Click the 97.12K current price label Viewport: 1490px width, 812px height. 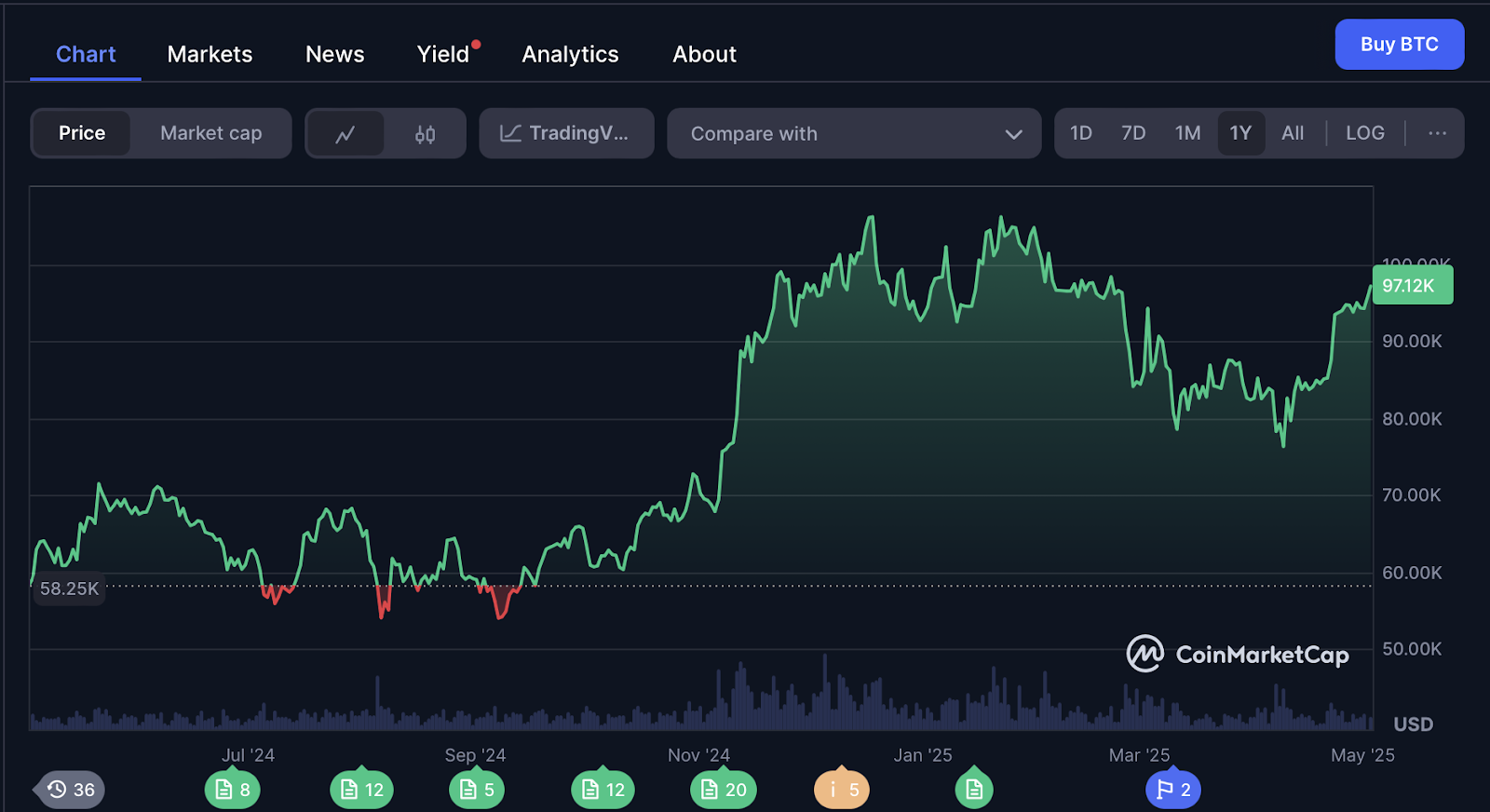point(1412,285)
